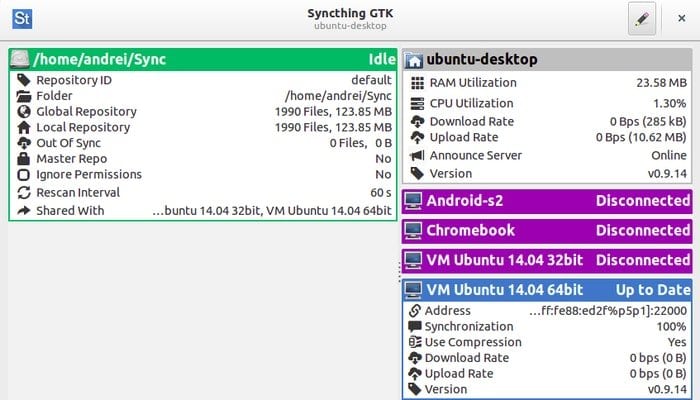This screenshot has width=700, height=400.
Task: Select the '0 Files, 0 B' value
Action: pos(361,143)
